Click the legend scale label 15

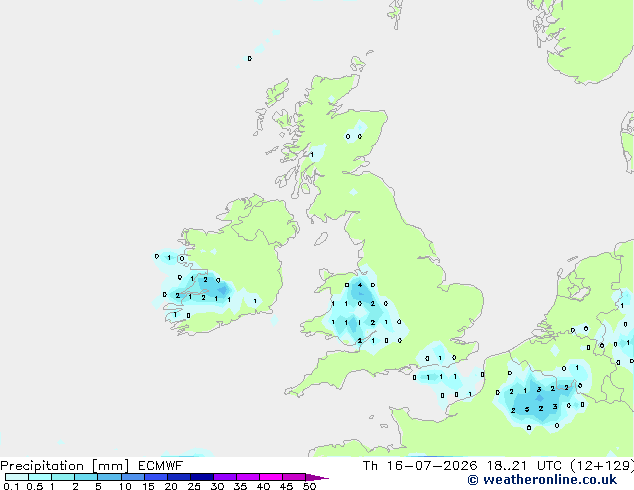148,486
